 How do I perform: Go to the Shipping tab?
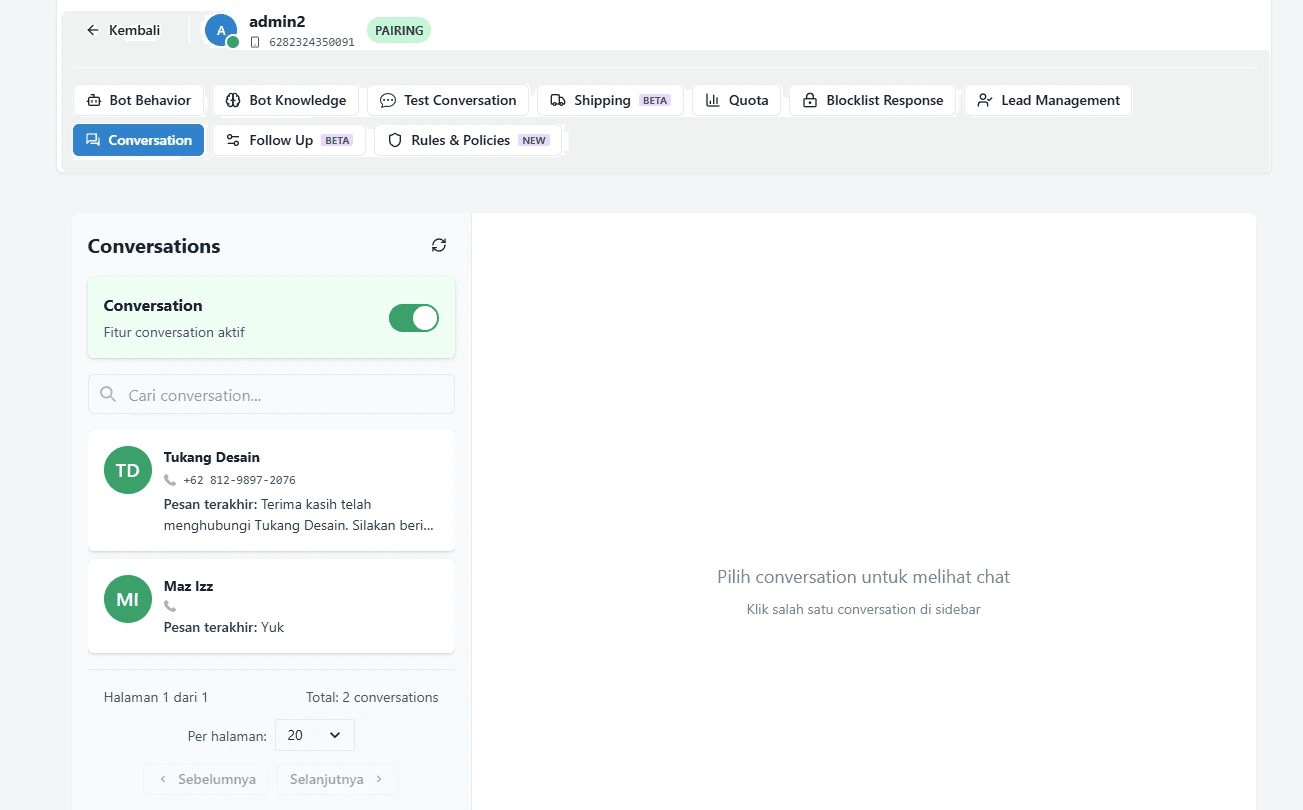point(610,100)
